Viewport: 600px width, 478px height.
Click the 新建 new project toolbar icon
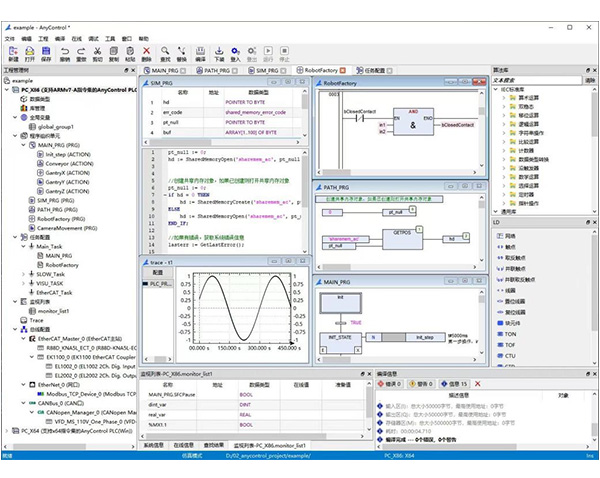(x=13, y=54)
